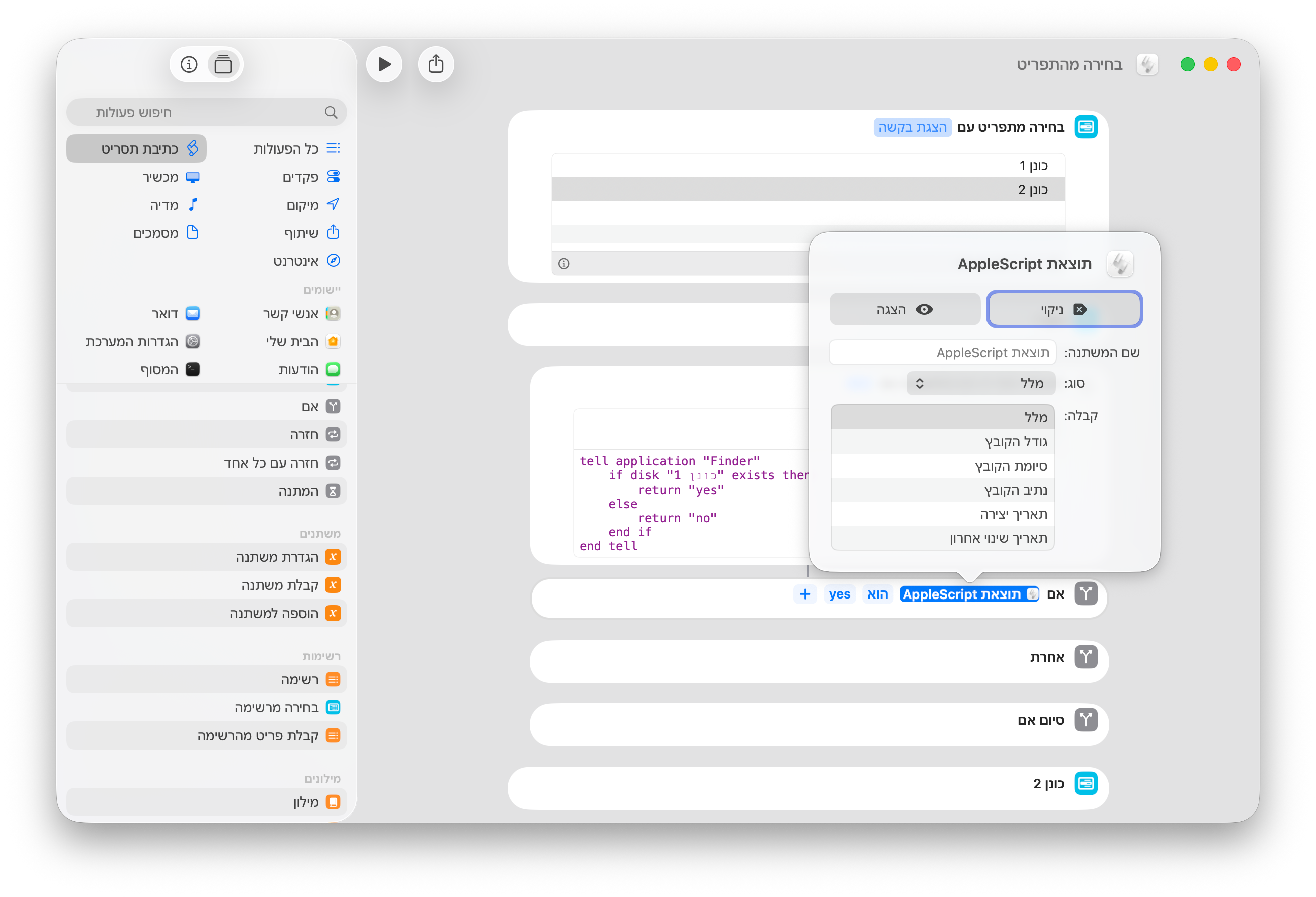The height and width of the screenshot is (897, 1316).
Task: Click the plus button in the If action
Action: (x=804, y=594)
